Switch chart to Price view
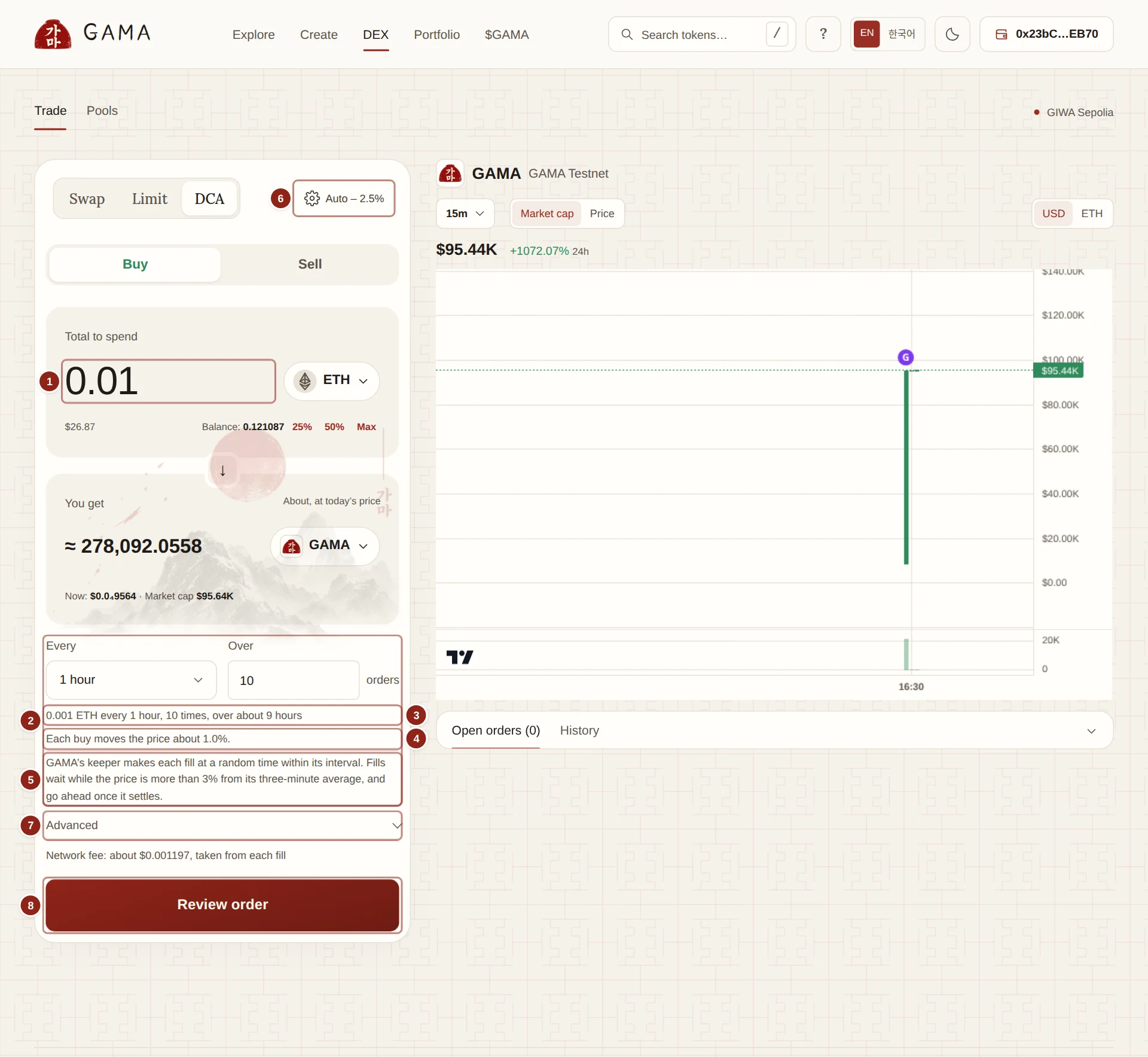 point(602,214)
